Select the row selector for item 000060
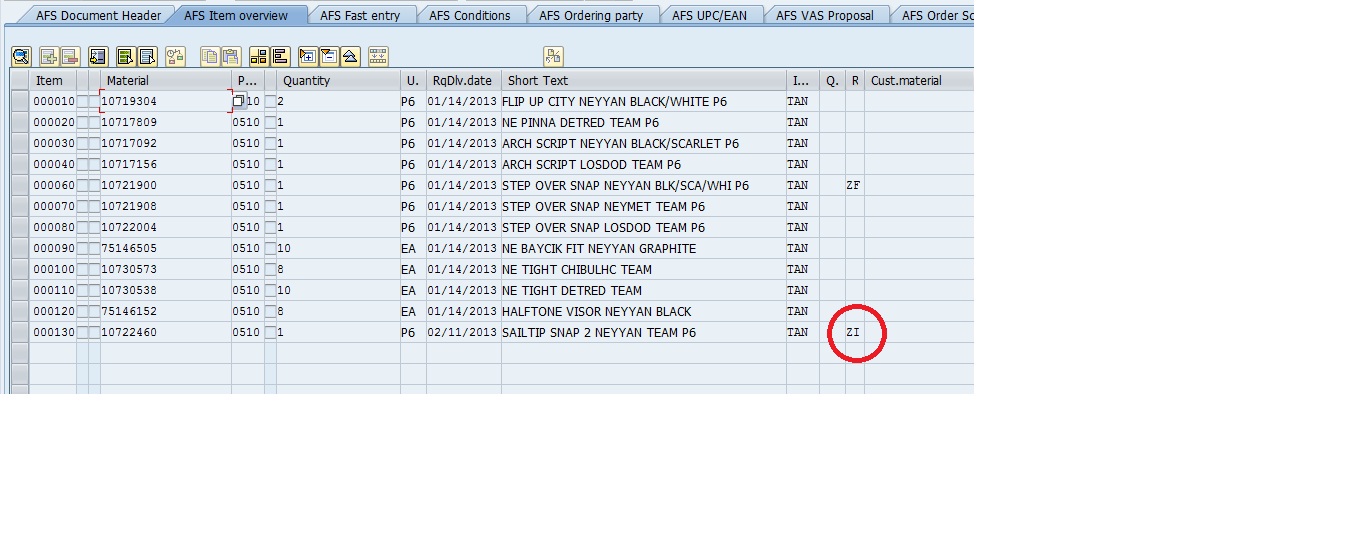This screenshot has width=1359, height=552. click(x=20, y=186)
